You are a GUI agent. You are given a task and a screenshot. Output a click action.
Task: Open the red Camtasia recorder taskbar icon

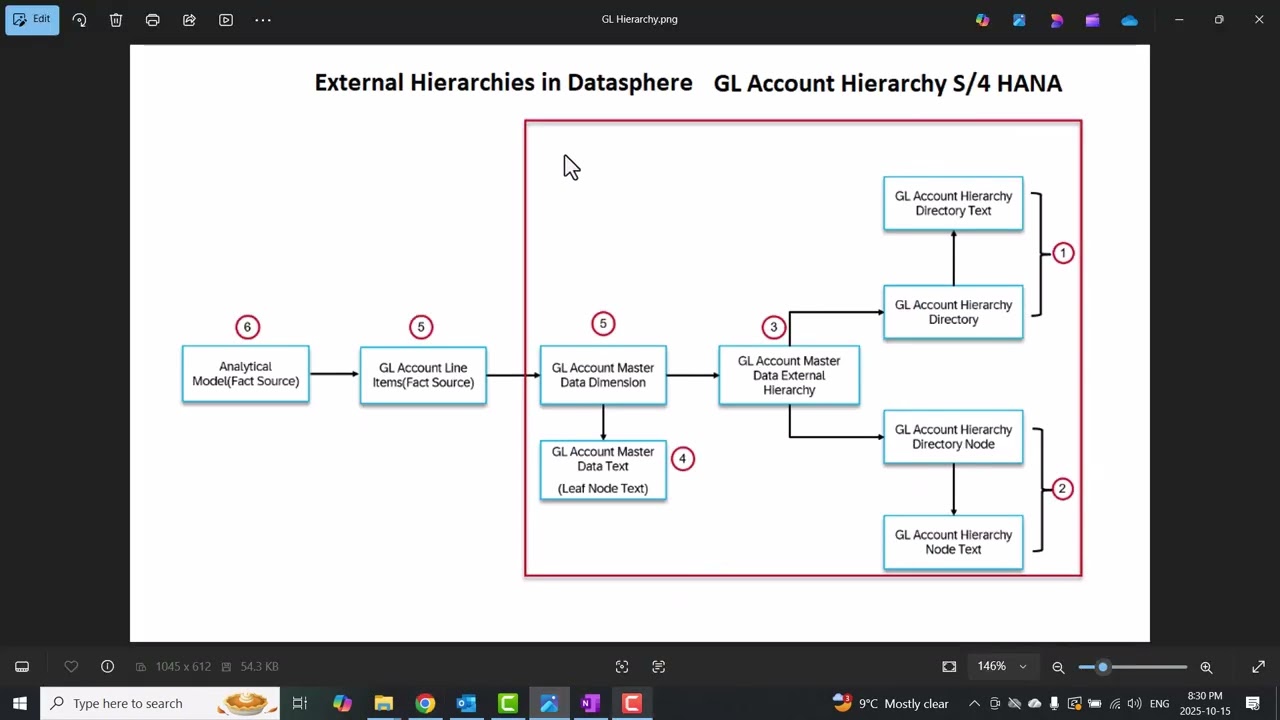[632, 703]
